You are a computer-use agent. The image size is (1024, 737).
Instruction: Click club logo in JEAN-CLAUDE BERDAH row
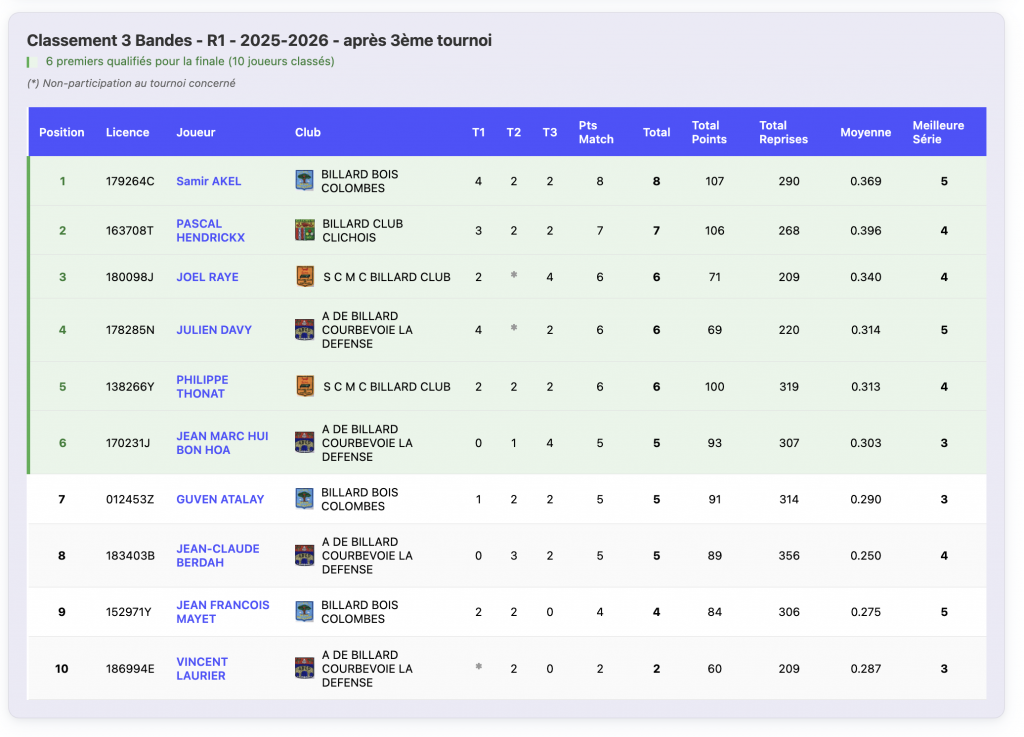pyautogui.click(x=305, y=556)
